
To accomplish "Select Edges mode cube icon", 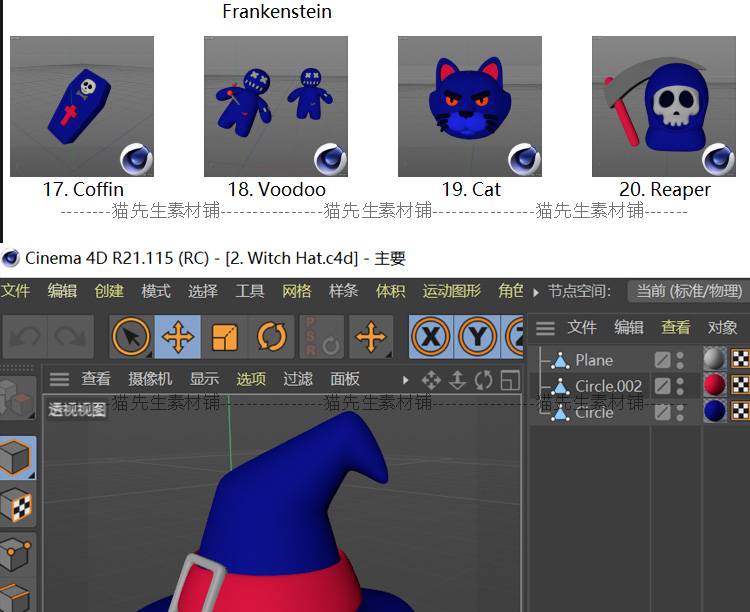I will 17,596.
